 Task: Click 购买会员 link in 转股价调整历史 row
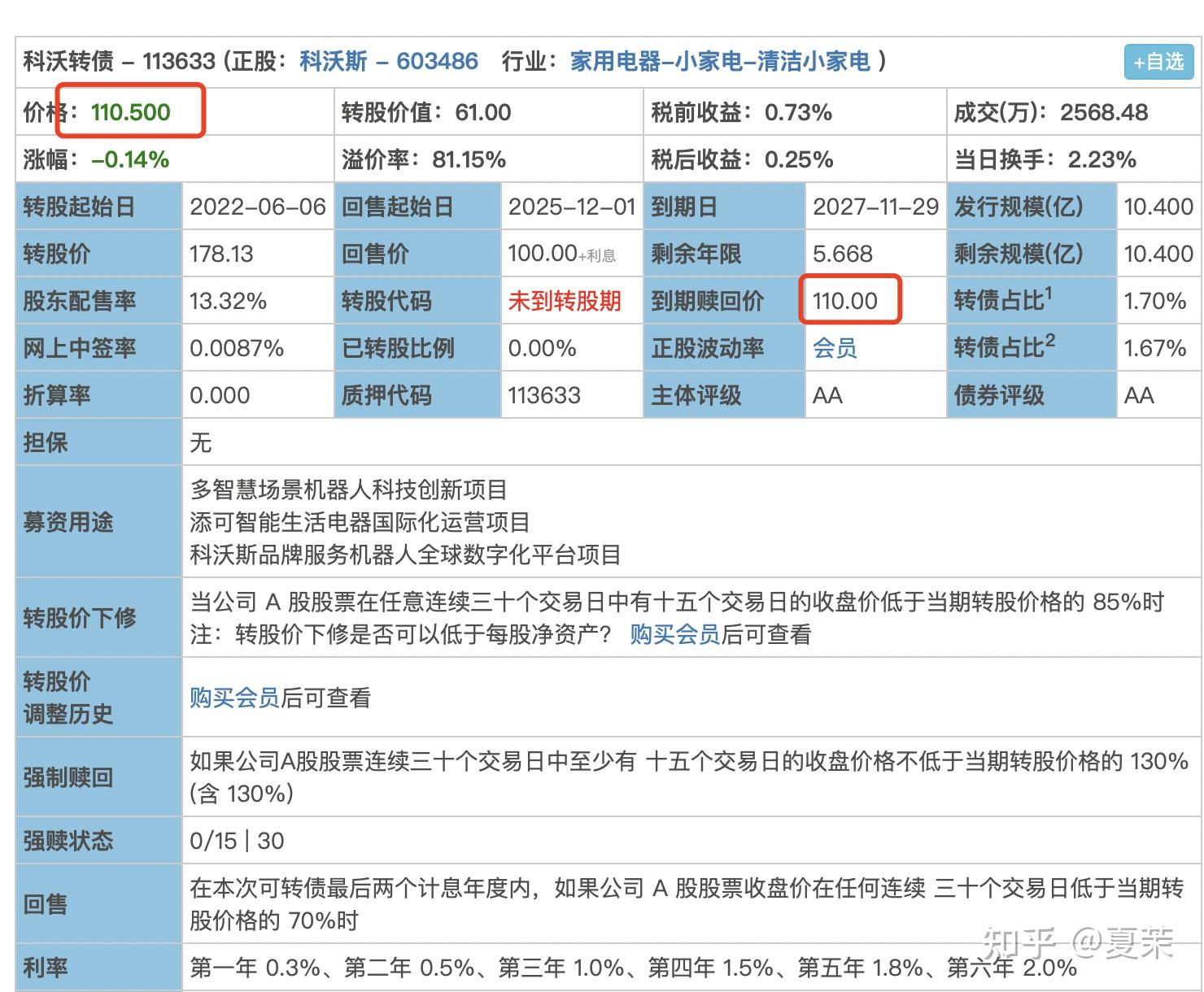pyautogui.click(x=234, y=698)
